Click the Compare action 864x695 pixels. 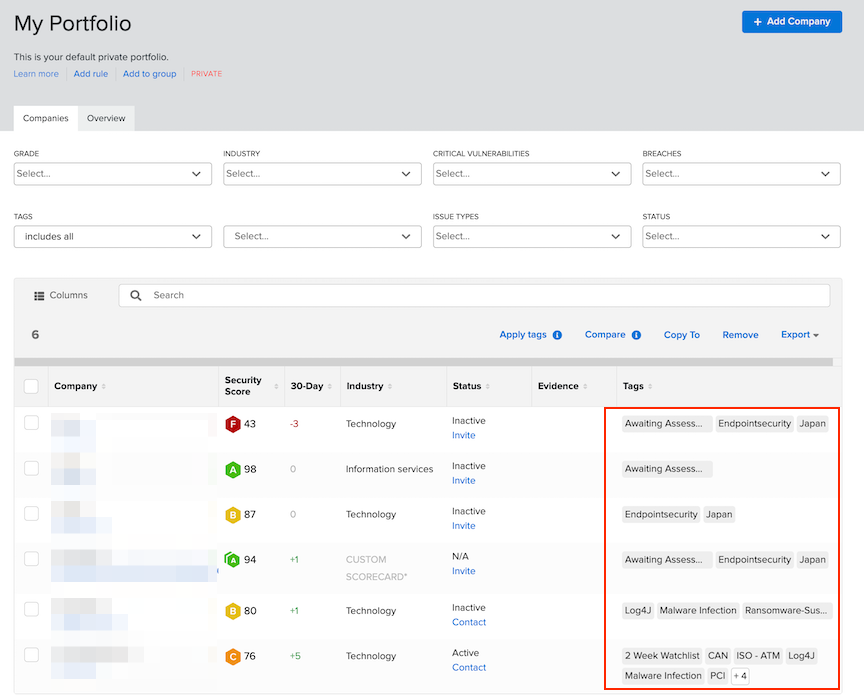[605, 335]
